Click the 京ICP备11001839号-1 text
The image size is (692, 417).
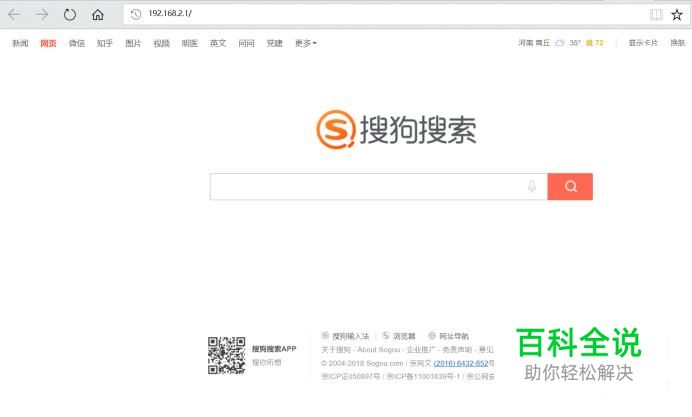(x=423, y=376)
